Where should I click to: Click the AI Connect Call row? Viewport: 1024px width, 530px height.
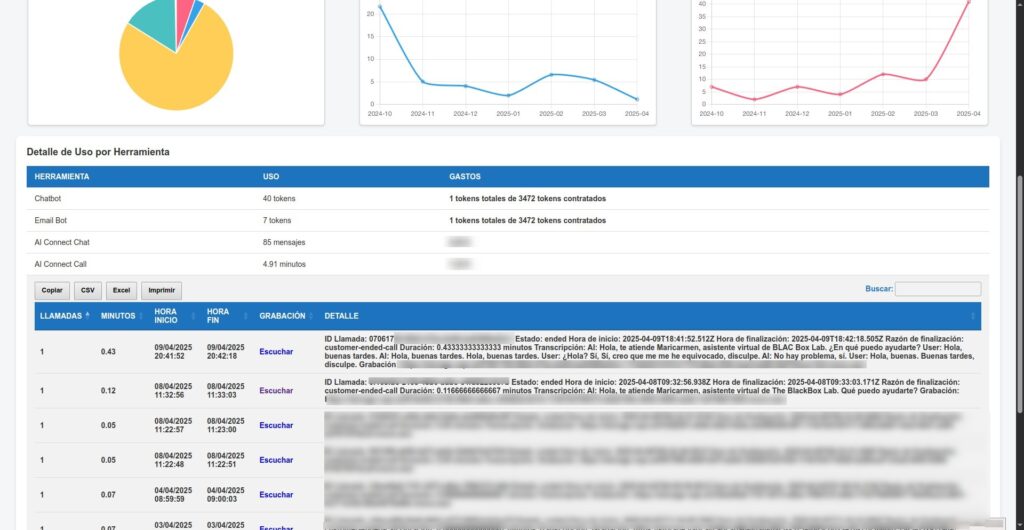(507, 264)
